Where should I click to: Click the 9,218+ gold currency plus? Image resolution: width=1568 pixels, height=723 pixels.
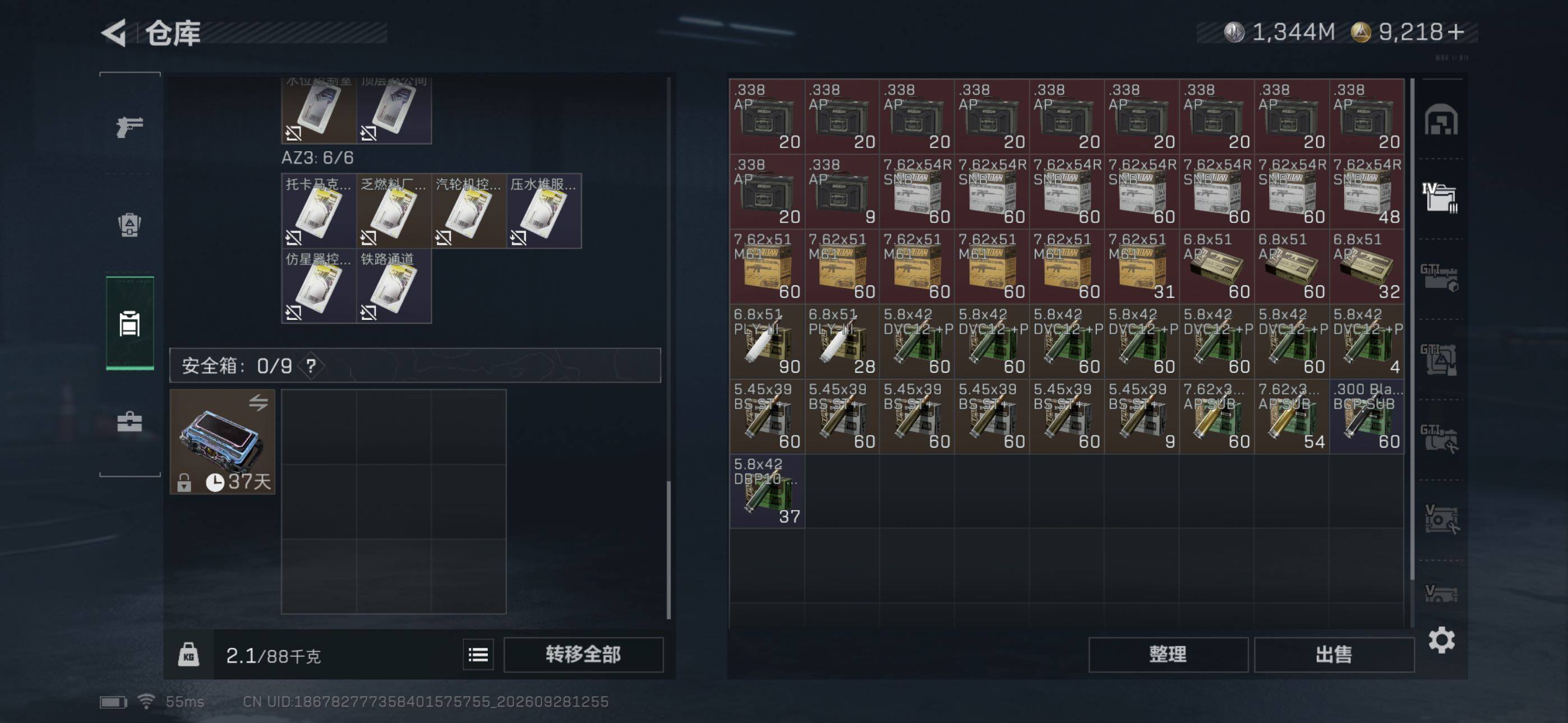point(1455,33)
